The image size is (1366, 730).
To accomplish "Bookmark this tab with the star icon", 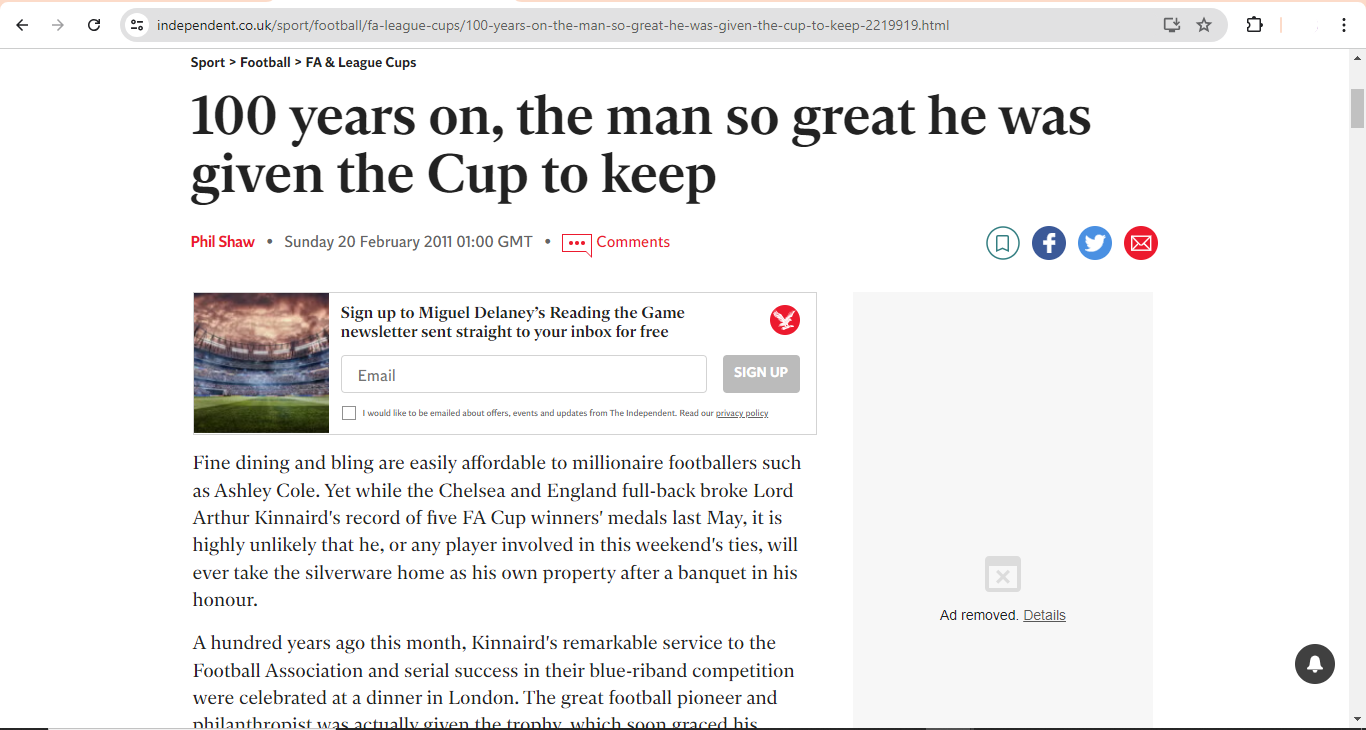I will click(1204, 25).
